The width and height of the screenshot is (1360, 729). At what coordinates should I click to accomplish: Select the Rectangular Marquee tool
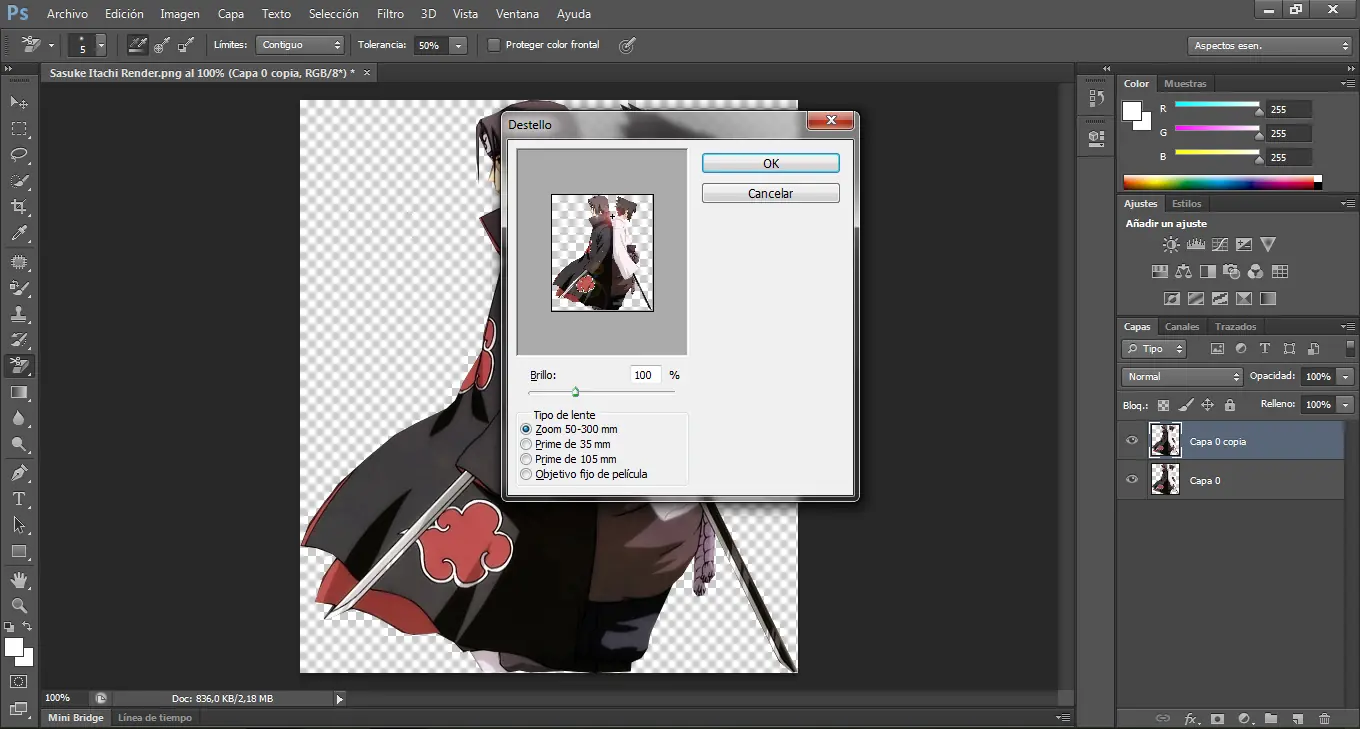tap(19, 129)
